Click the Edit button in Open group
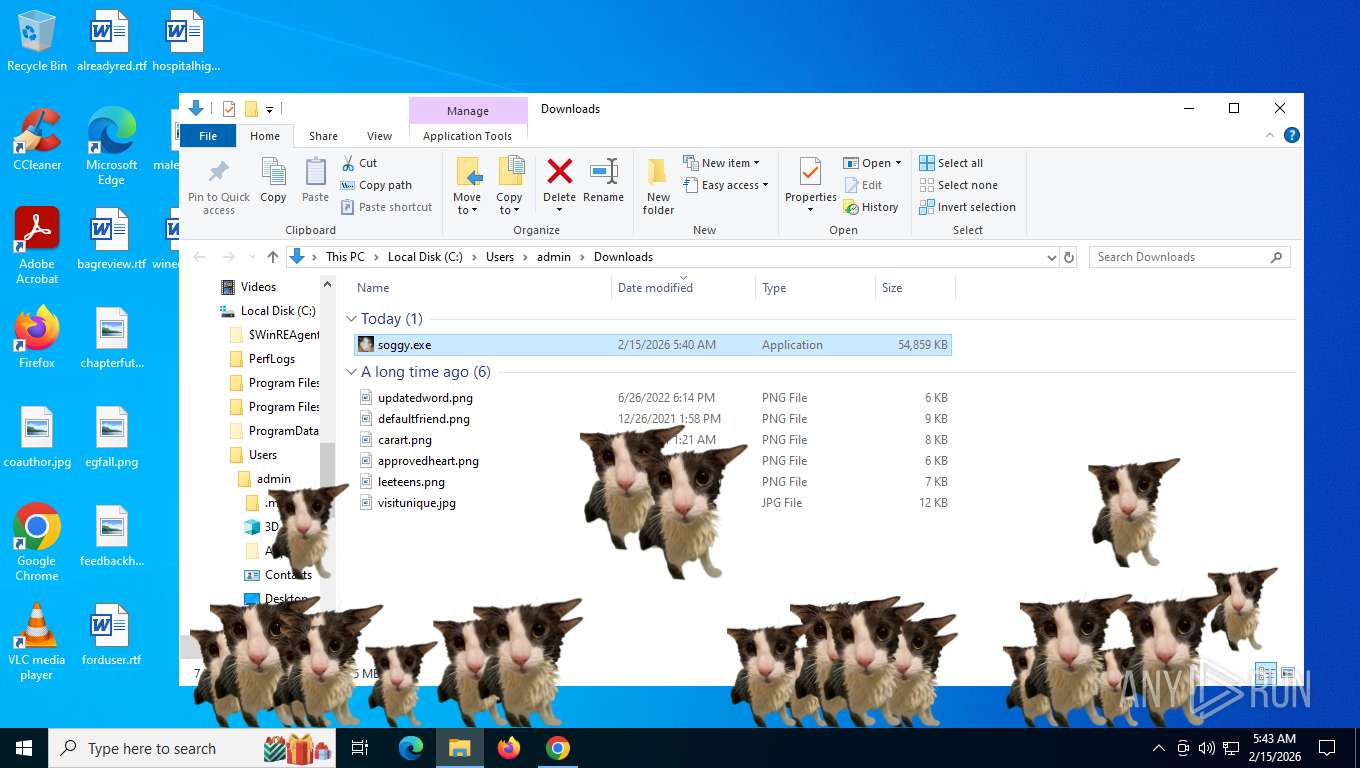Image resolution: width=1360 pixels, height=768 pixels. pyautogui.click(x=864, y=185)
